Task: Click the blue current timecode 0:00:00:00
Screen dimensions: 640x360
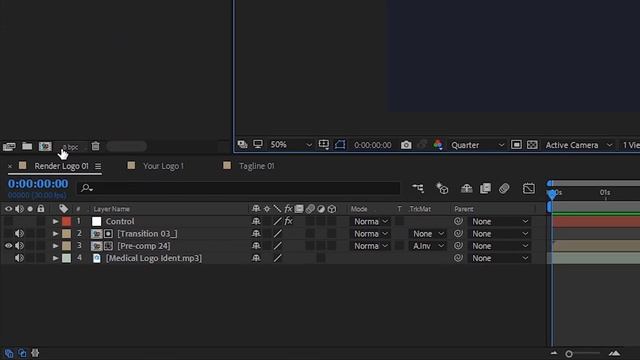Action: [x=38, y=184]
